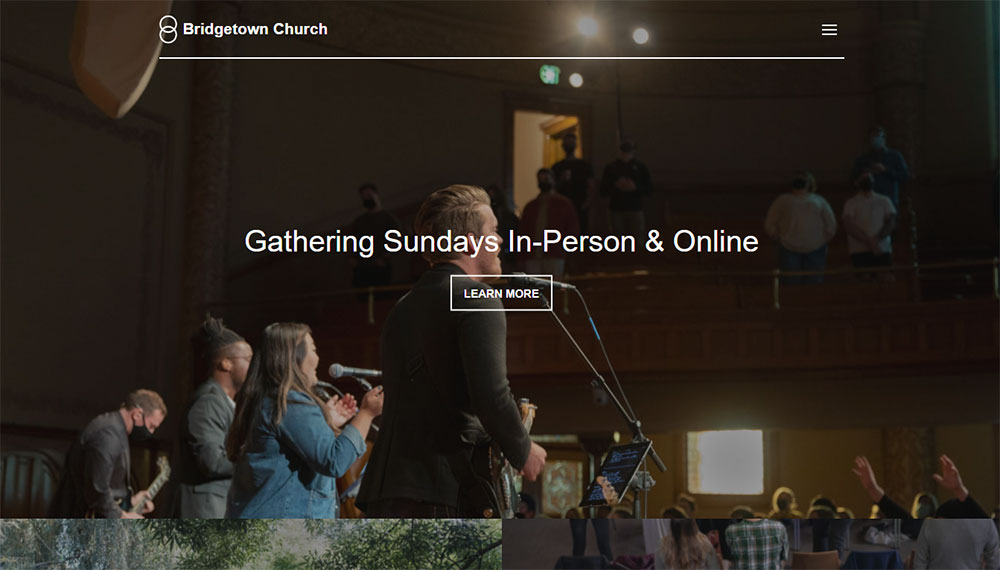Click the two people in white shirts on the balcony
The image size is (1000, 570).
click(830, 221)
